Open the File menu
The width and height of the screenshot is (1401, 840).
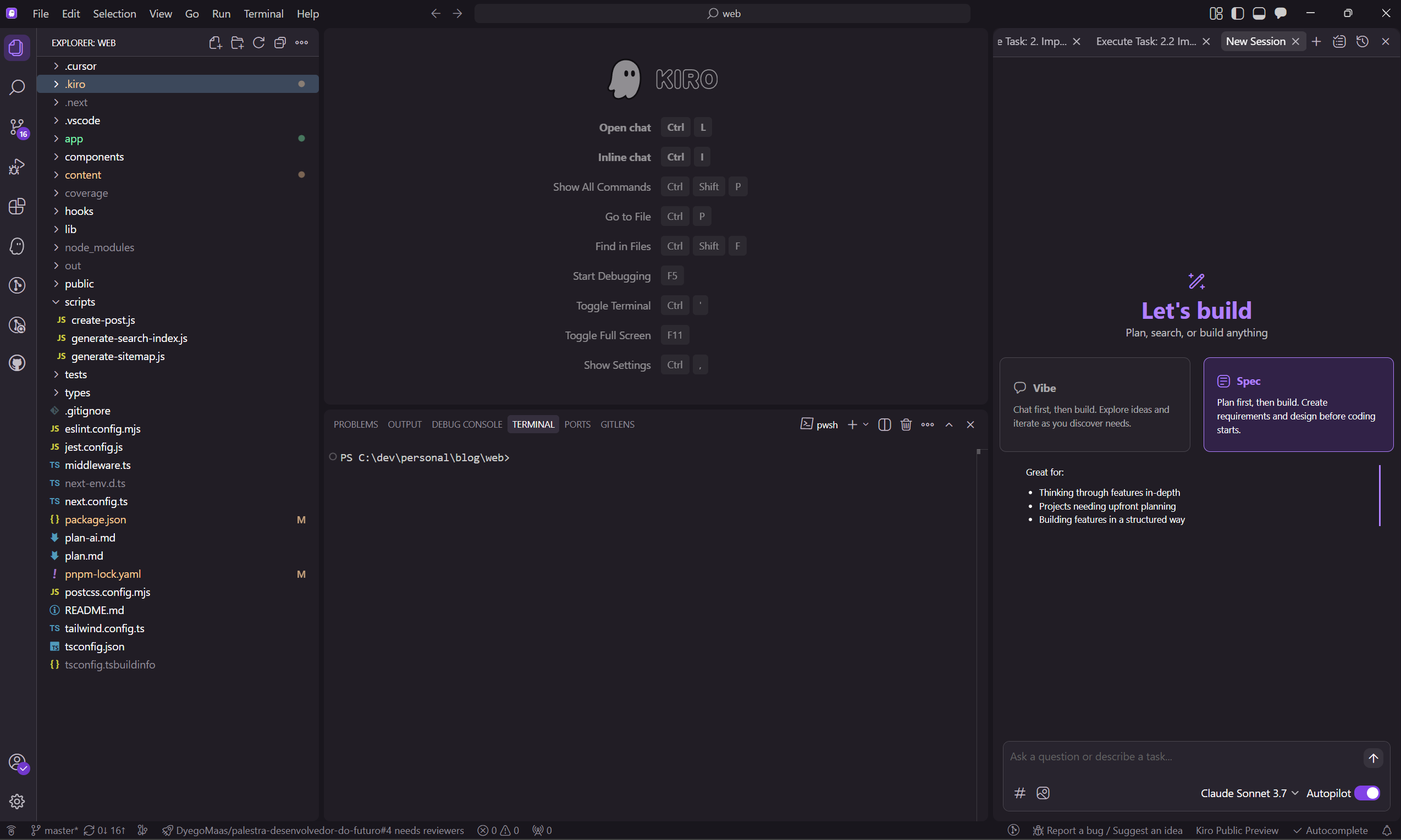pos(40,14)
